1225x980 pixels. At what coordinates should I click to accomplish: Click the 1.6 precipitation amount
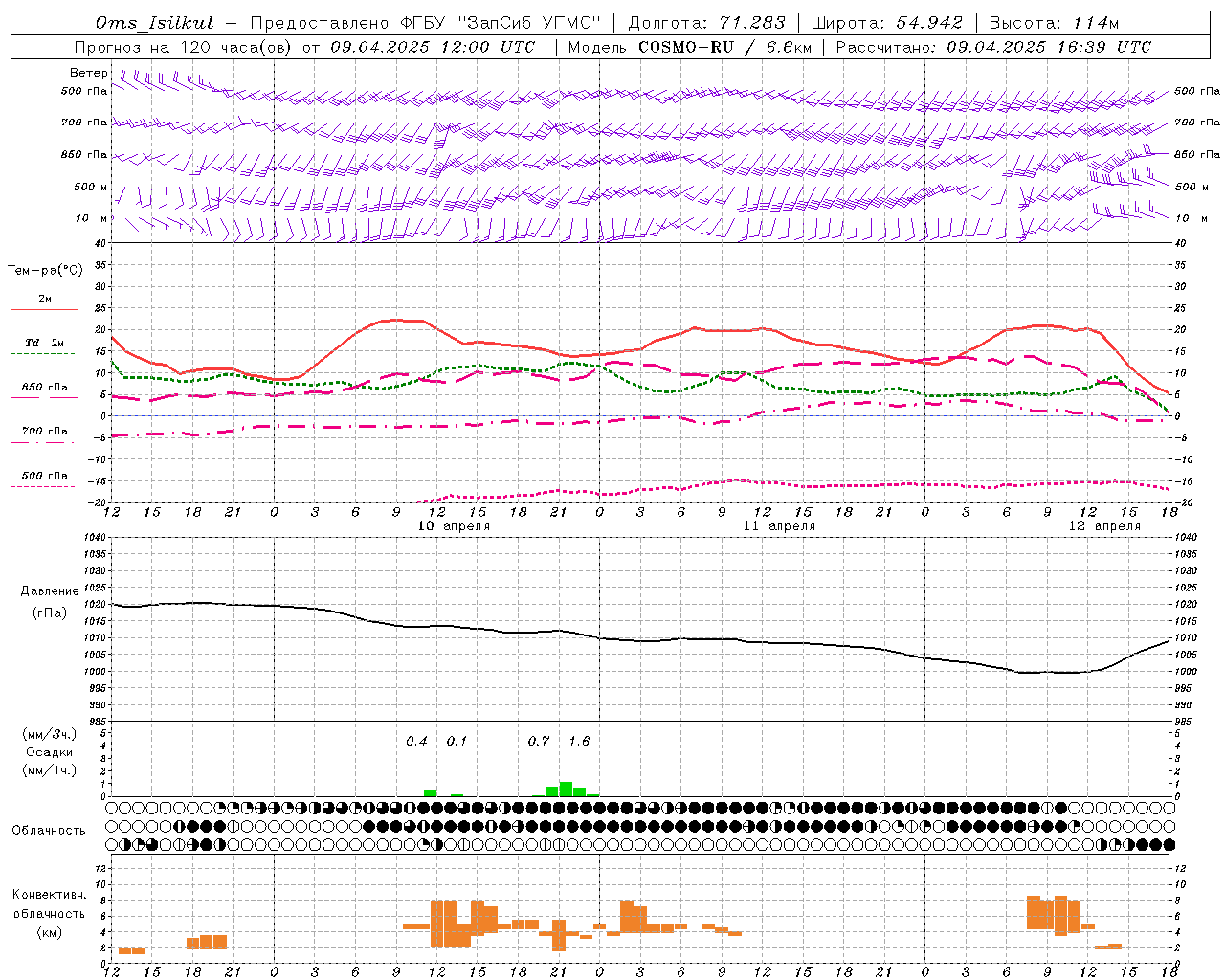(579, 741)
